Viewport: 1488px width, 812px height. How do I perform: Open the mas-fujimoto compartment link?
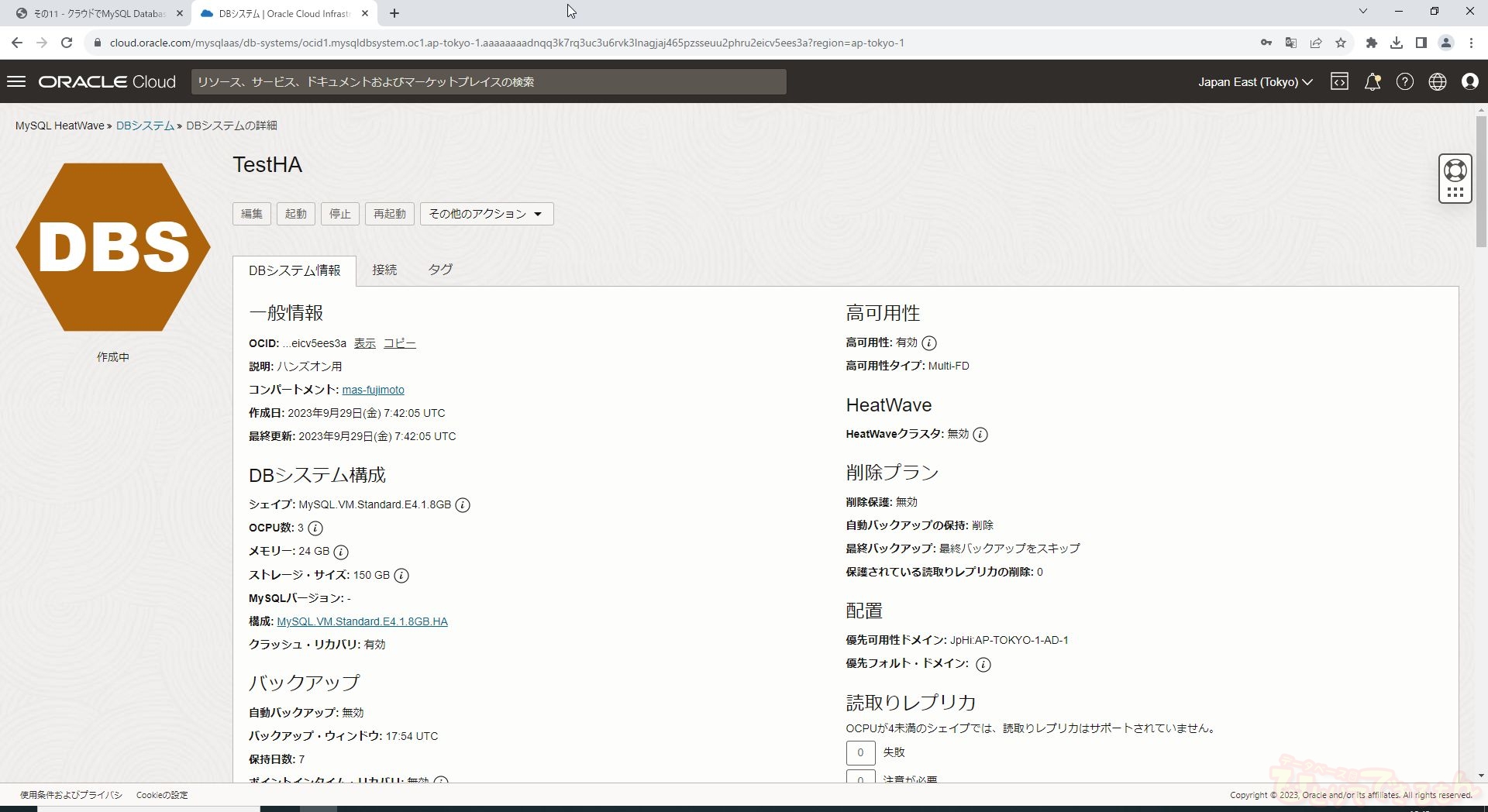point(373,390)
